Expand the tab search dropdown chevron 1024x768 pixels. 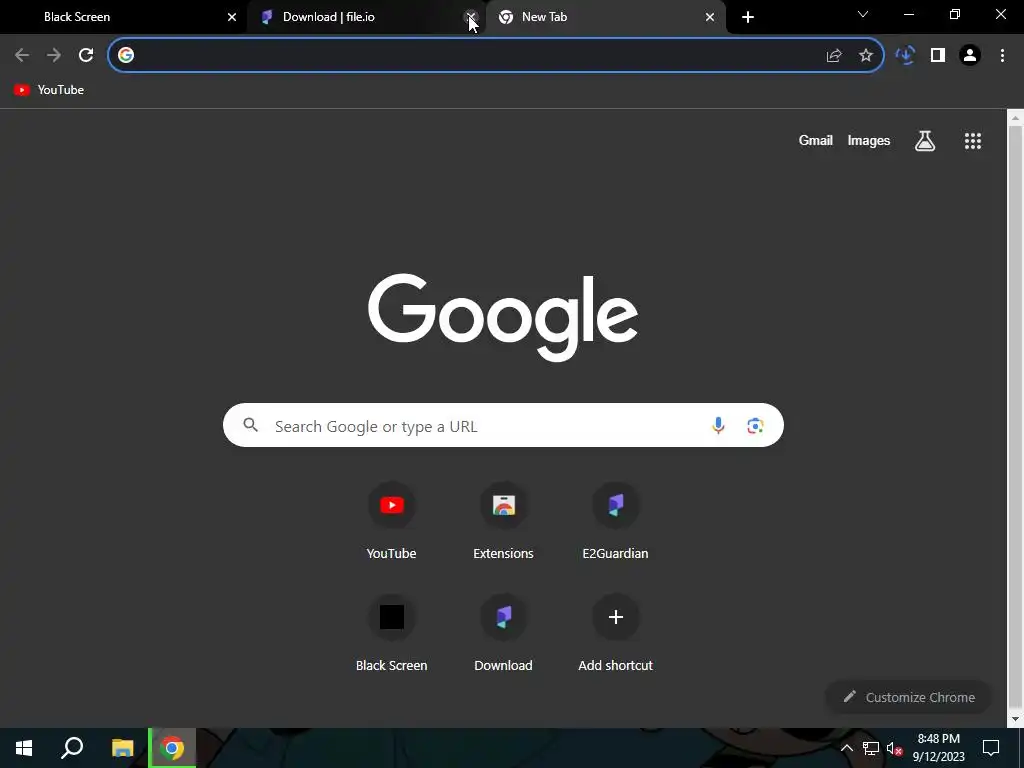pos(863,14)
